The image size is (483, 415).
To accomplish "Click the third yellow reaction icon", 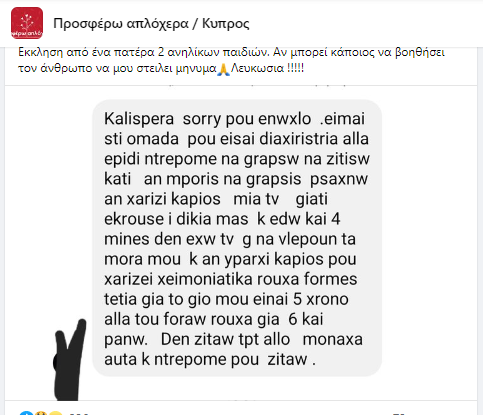I will tap(55, 414).
